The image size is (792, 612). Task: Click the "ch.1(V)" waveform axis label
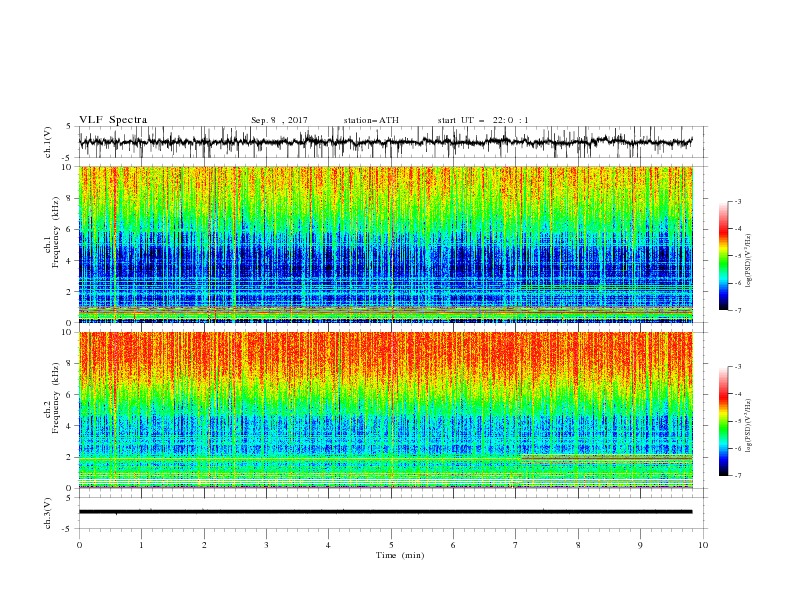click(48, 142)
